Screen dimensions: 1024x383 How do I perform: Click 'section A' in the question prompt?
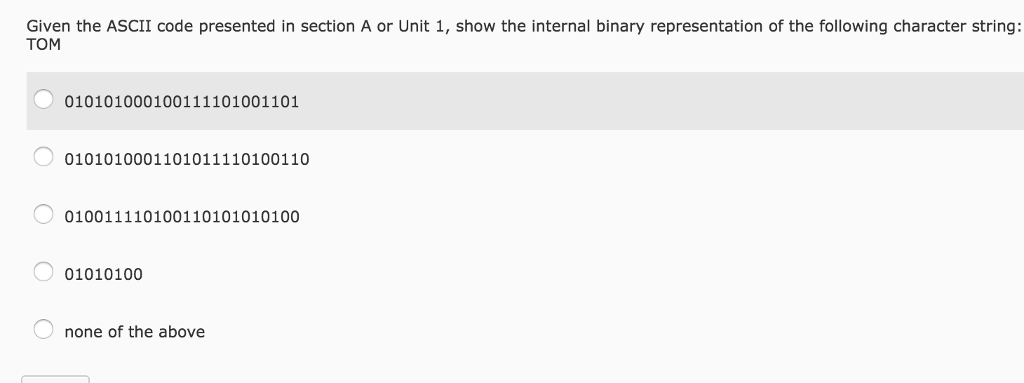click(336, 27)
